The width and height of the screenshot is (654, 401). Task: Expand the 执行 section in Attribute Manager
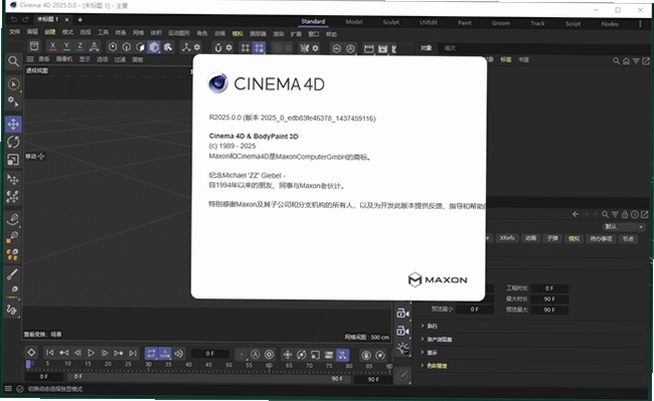tap(429, 326)
